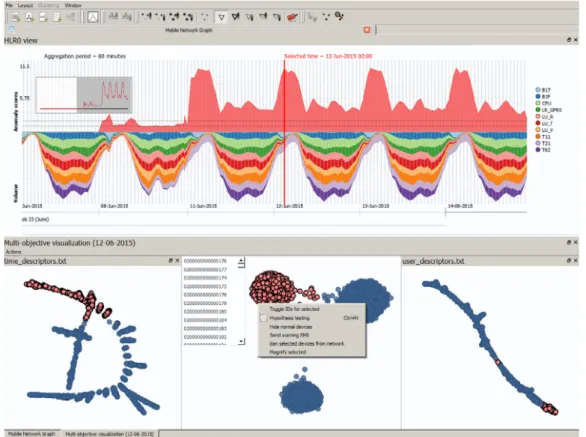Click the CPU light green legend swatch
This screenshot has width=586, height=437.
pos(538,103)
